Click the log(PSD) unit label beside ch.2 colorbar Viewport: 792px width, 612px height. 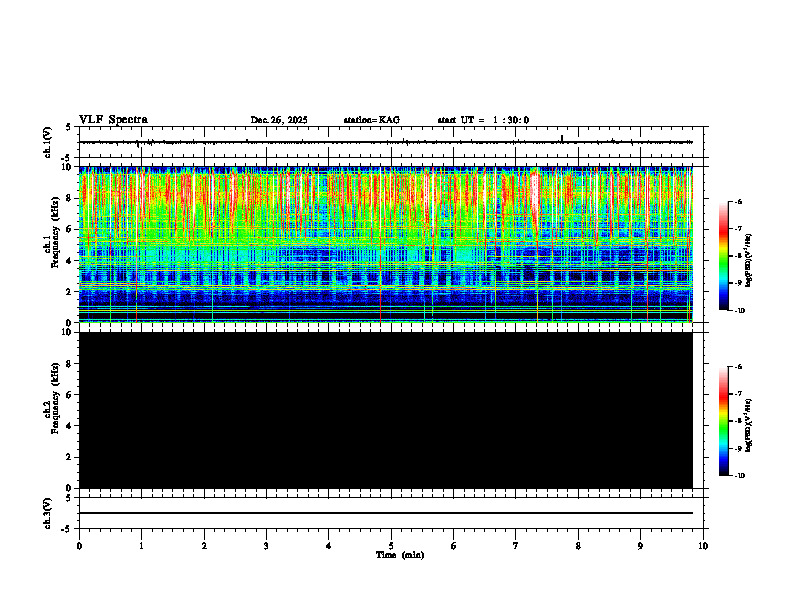click(749, 425)
